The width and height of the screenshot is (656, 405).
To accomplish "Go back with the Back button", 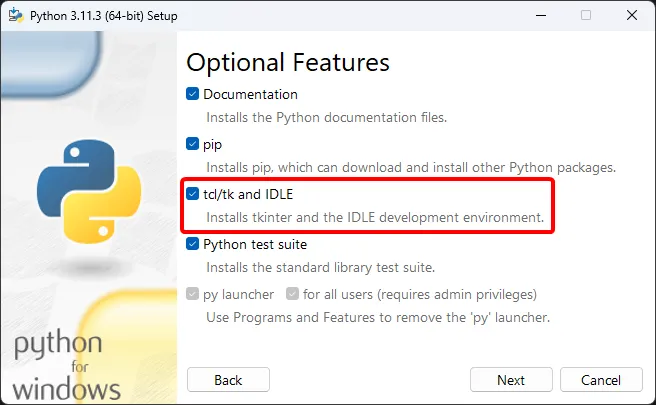I will [x=228, y=380].
